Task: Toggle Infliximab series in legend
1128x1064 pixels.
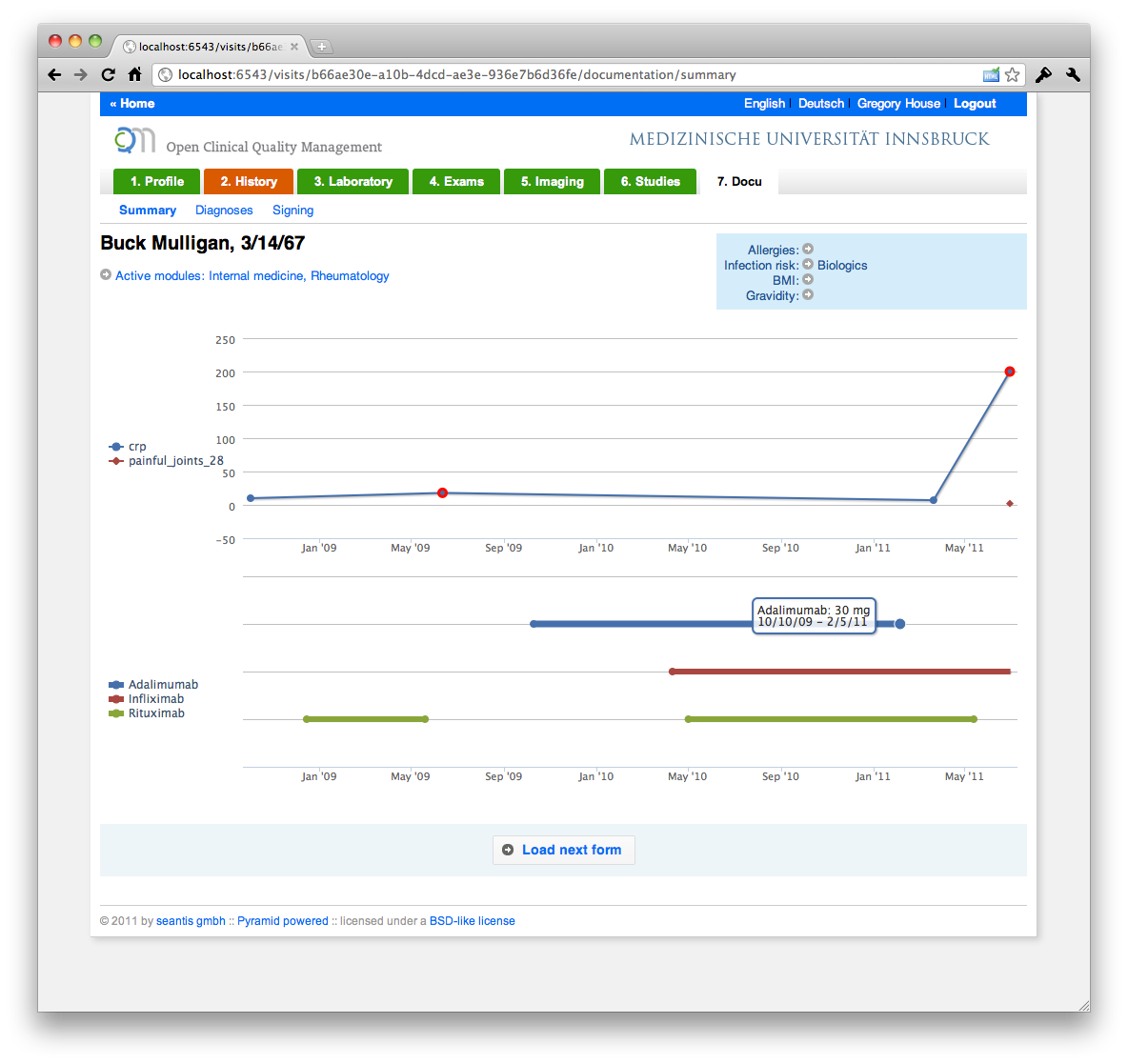Action: point(146,699)
